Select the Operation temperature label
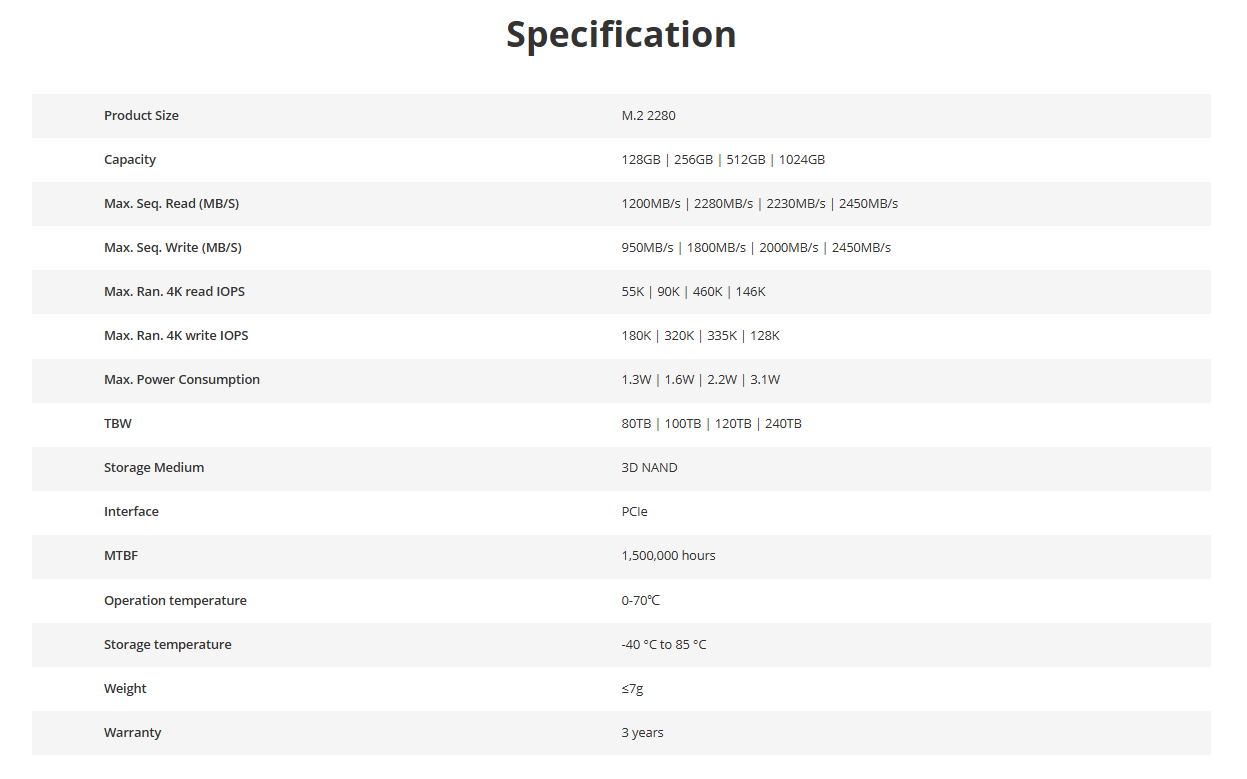Screen dimensions: 1247x779 [175, 601]
